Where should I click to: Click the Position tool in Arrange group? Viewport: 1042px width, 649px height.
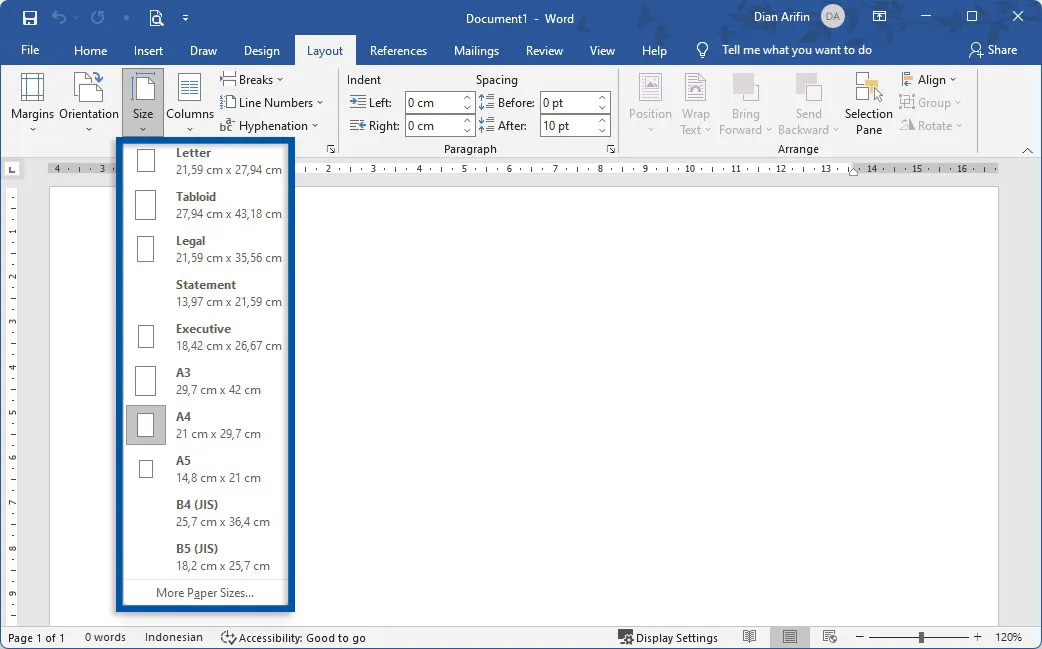(x=650, y=100)
